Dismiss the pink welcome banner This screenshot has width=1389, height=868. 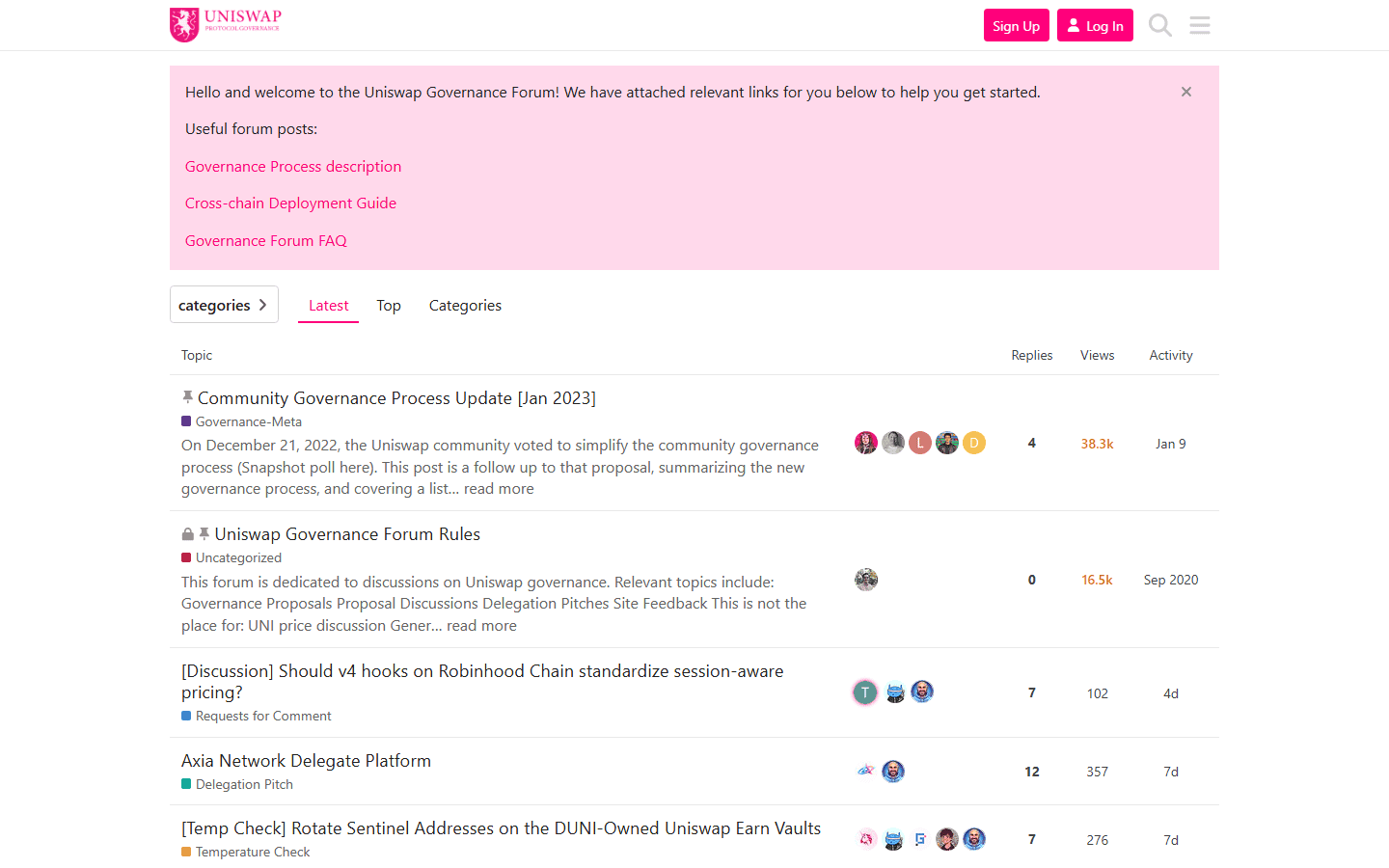pyautogui.click(x=1186, y=92)
